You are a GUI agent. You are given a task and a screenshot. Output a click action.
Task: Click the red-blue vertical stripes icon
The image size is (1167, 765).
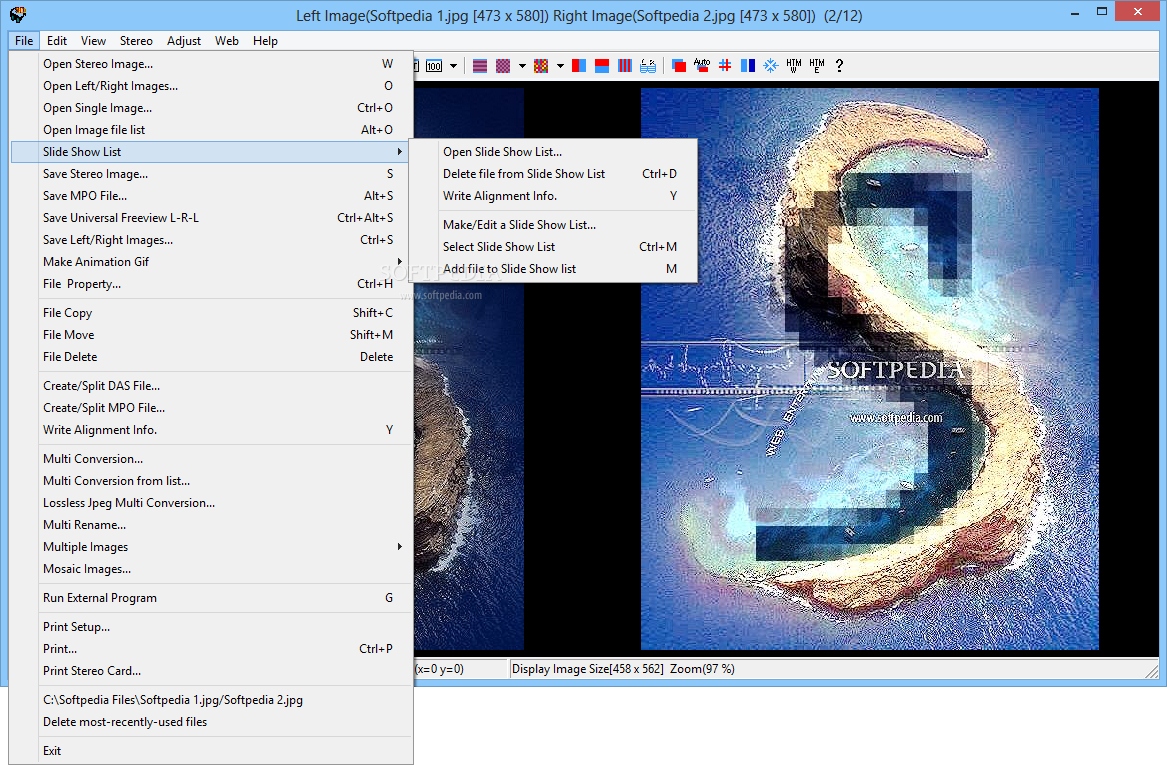tap(625, 65)
